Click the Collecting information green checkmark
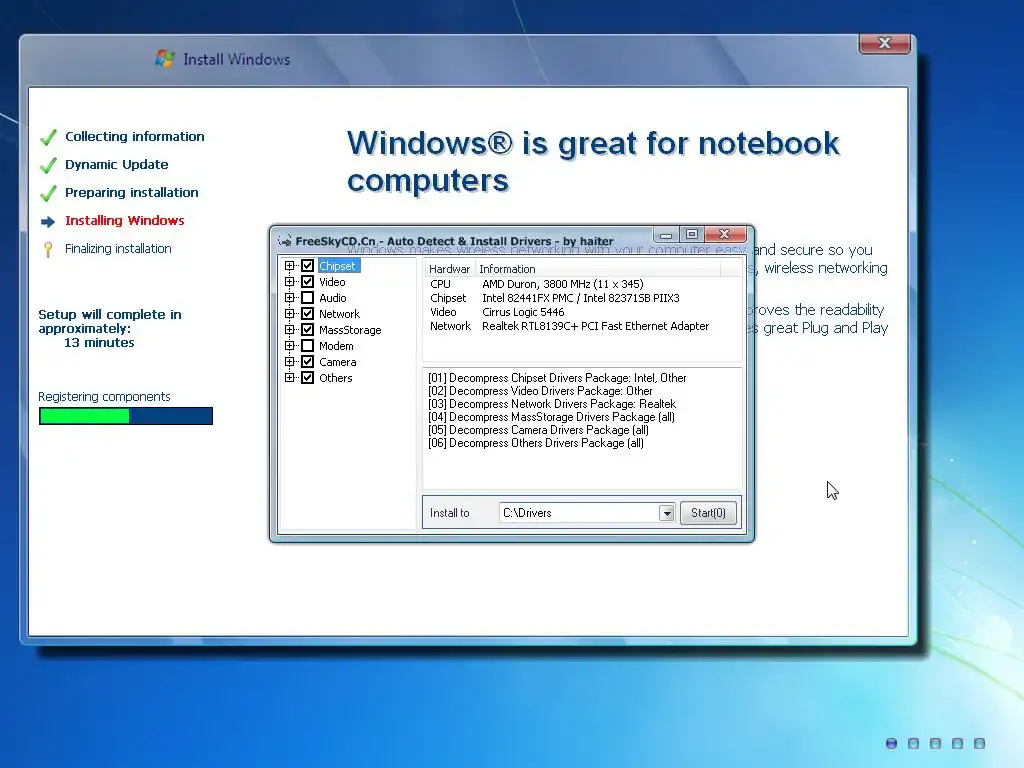The image size is (1024, 768). 48,137
